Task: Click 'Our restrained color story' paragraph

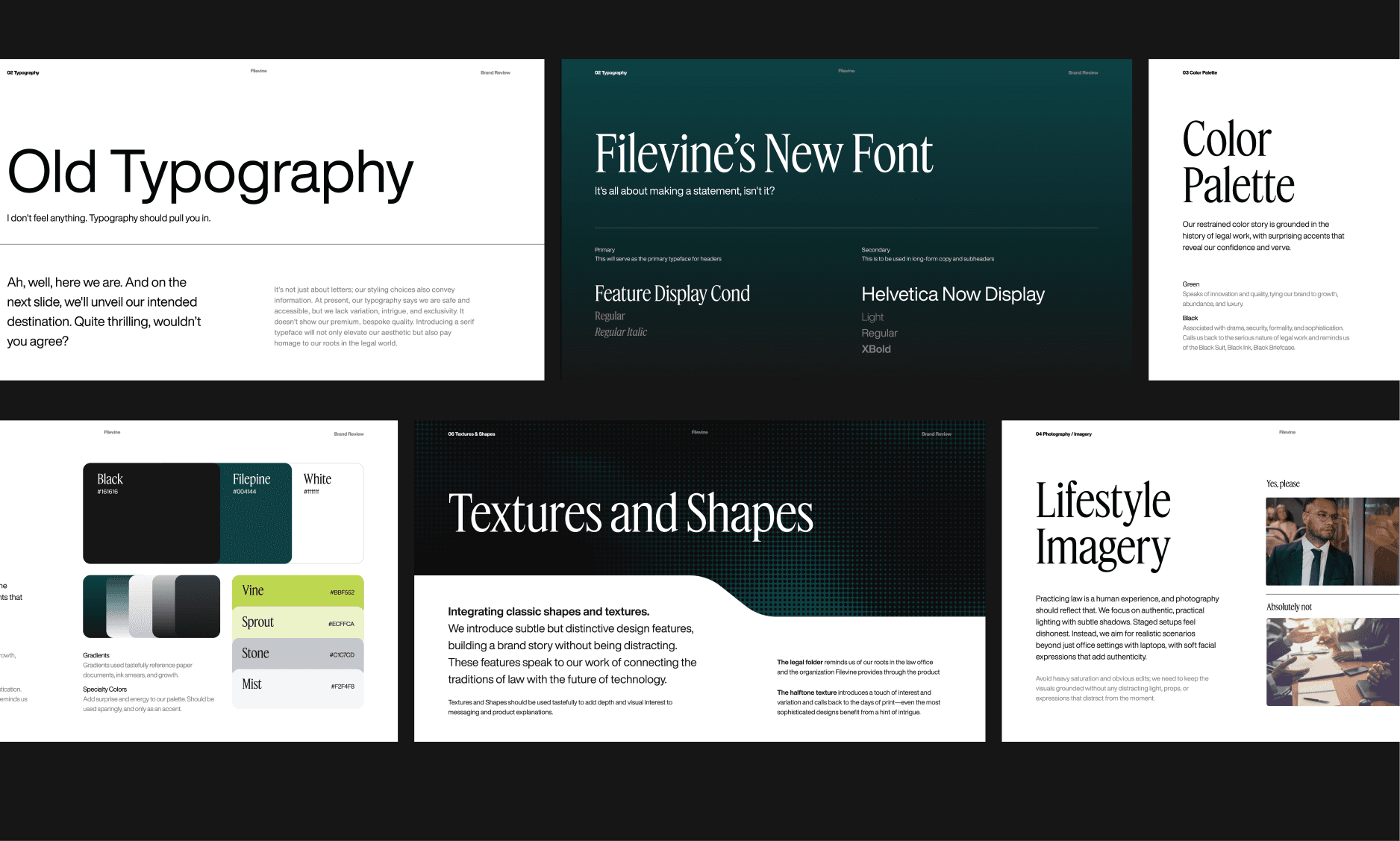Action: (x=1263, y=236)
